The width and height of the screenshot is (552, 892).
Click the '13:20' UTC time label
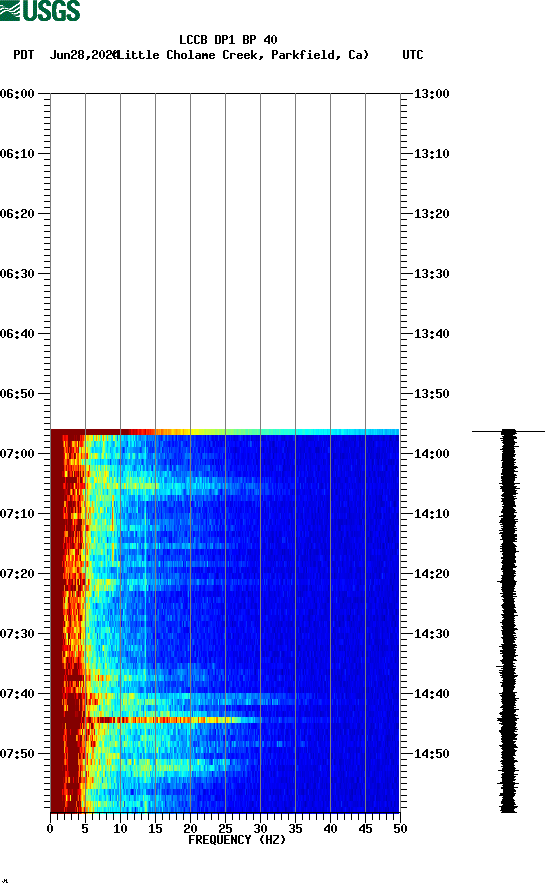point(431,214)
